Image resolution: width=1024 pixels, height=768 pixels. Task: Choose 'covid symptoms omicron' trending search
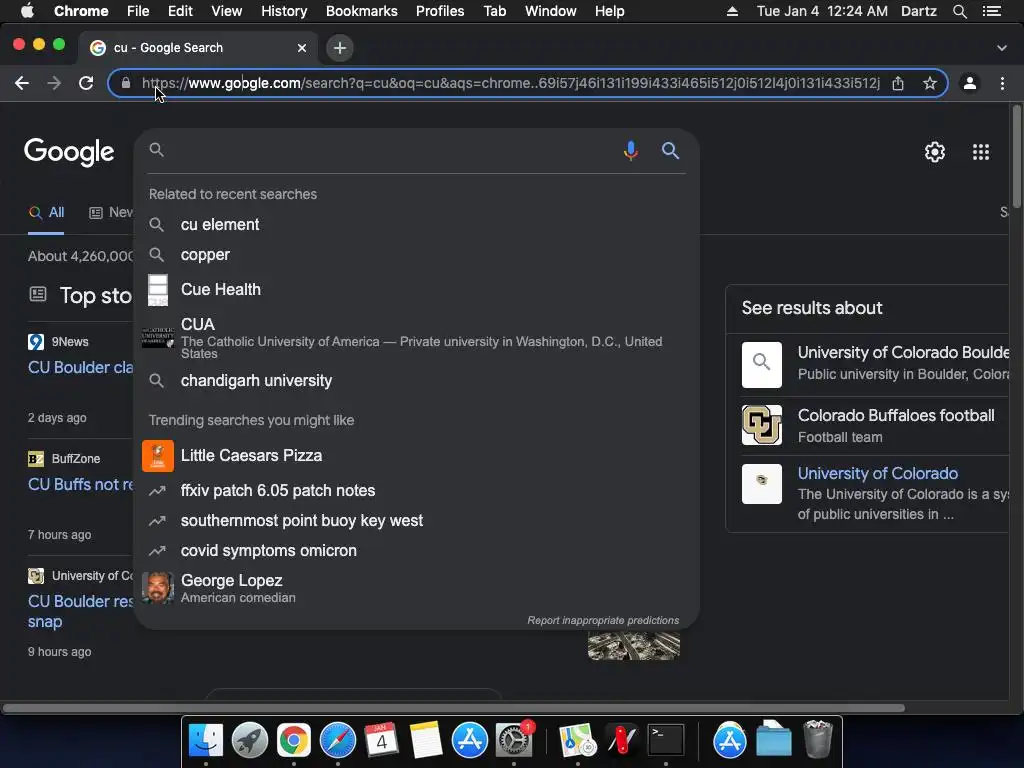coord(417,551)
